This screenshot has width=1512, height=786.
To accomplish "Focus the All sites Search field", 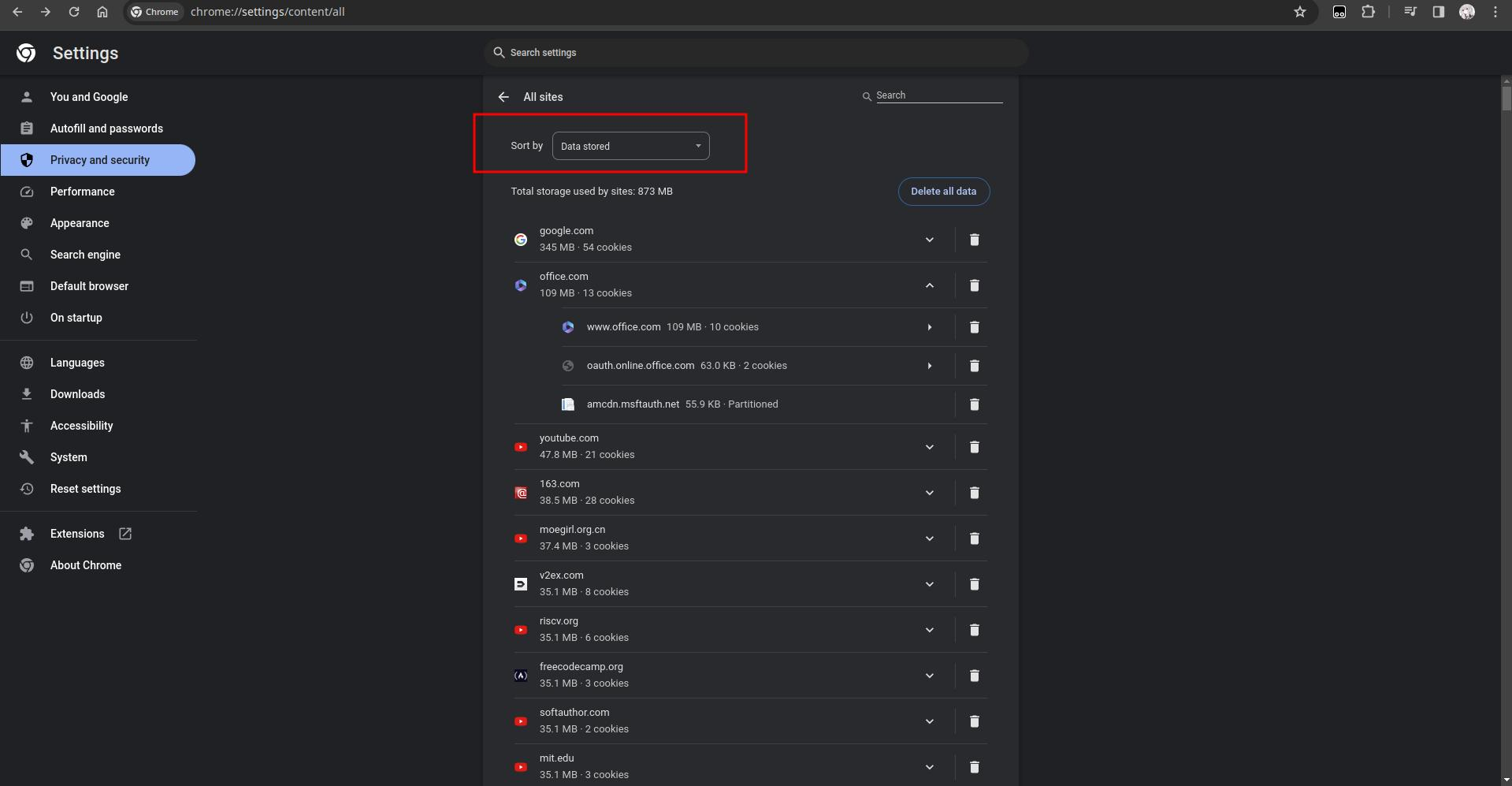I will [x=938, y=95].
